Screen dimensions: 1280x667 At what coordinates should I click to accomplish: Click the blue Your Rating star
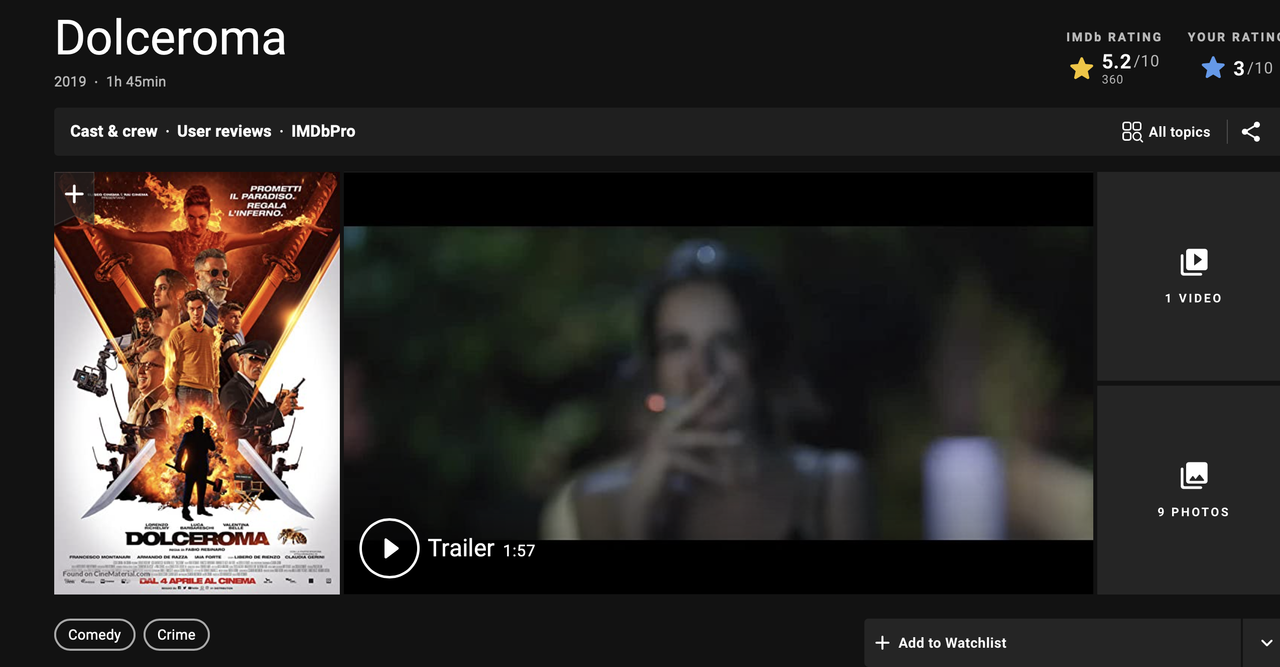coord(1213,68)
